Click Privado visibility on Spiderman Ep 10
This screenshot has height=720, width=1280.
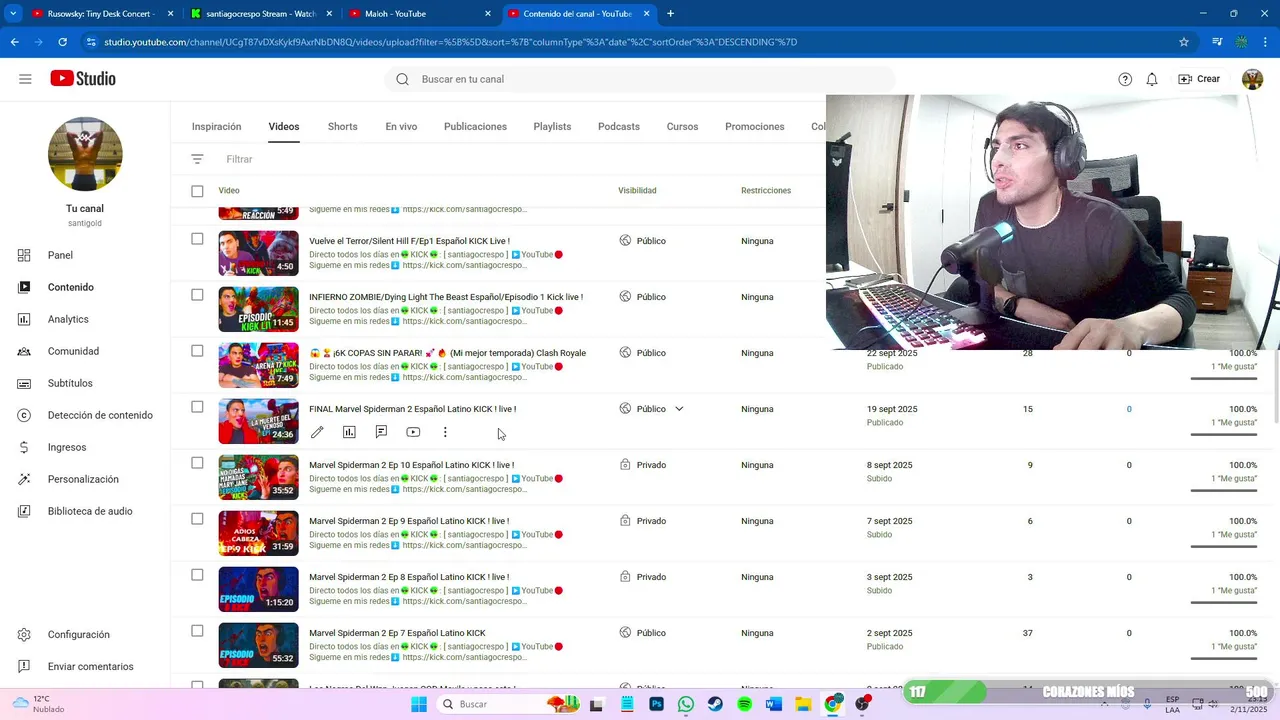[643, 465]
